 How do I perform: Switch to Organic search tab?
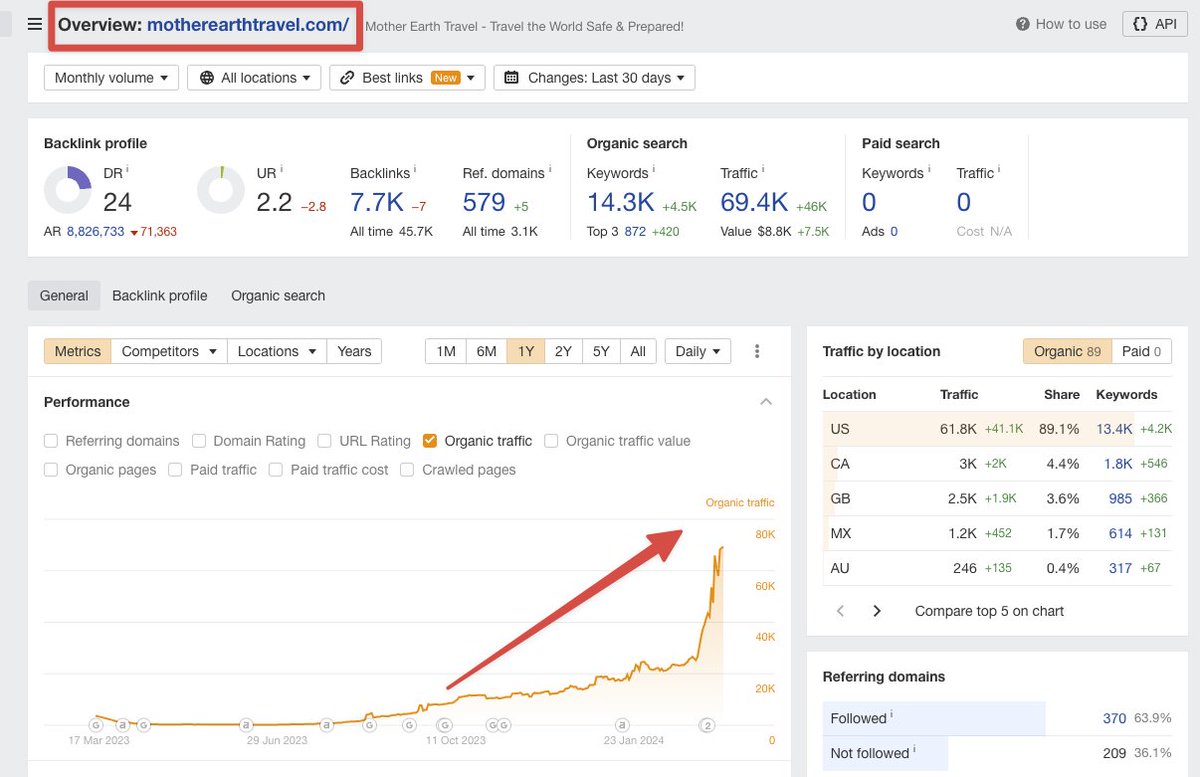coord(278,296)
